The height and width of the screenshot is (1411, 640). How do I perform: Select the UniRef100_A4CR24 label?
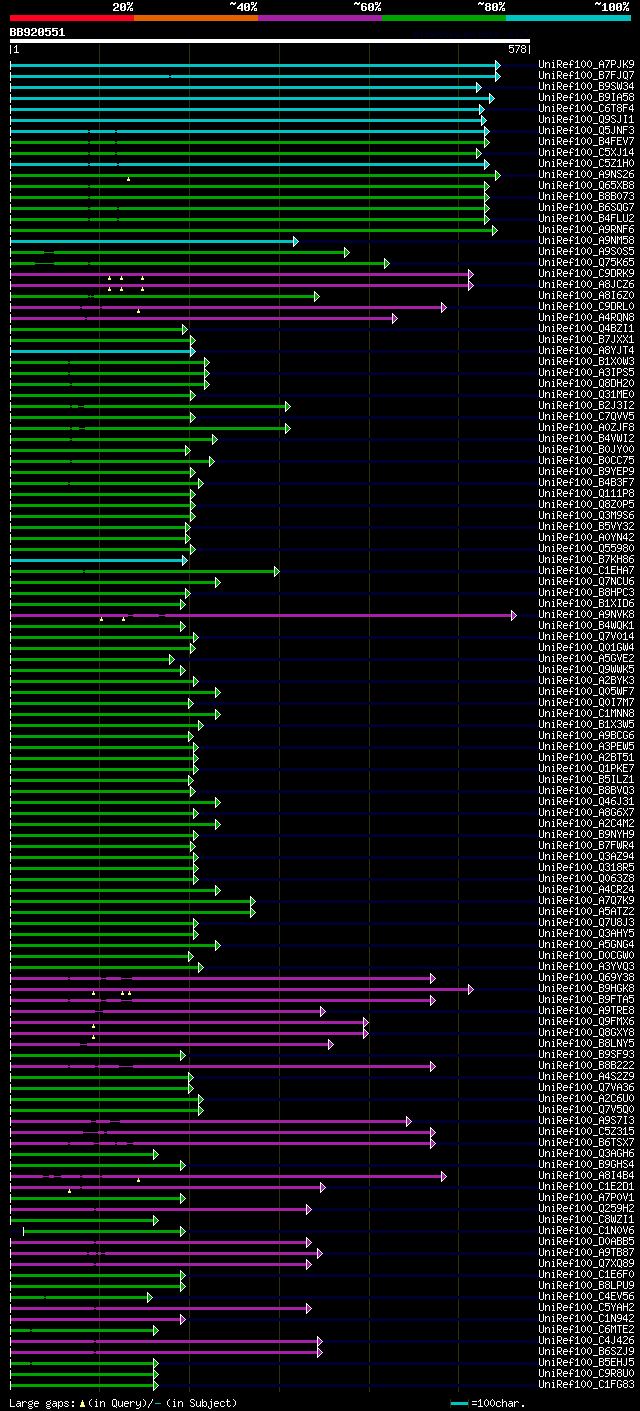tap(586, 890)
